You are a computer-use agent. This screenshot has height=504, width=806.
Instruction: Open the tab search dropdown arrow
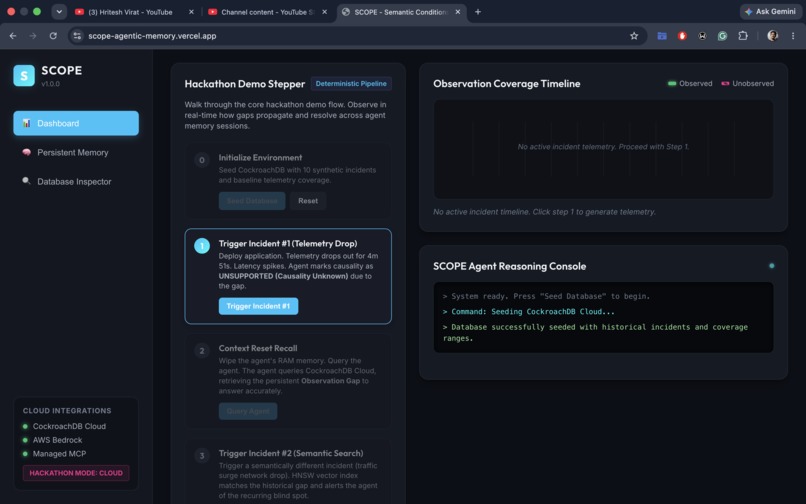click(x=59, y=12)
